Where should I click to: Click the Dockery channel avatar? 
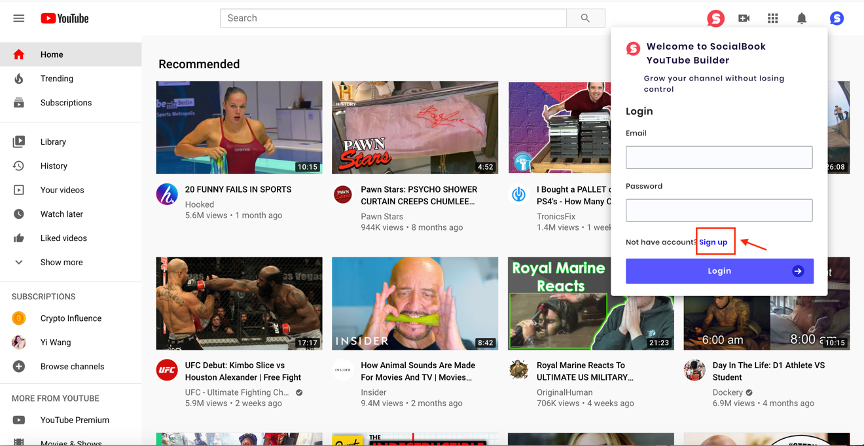694,370
